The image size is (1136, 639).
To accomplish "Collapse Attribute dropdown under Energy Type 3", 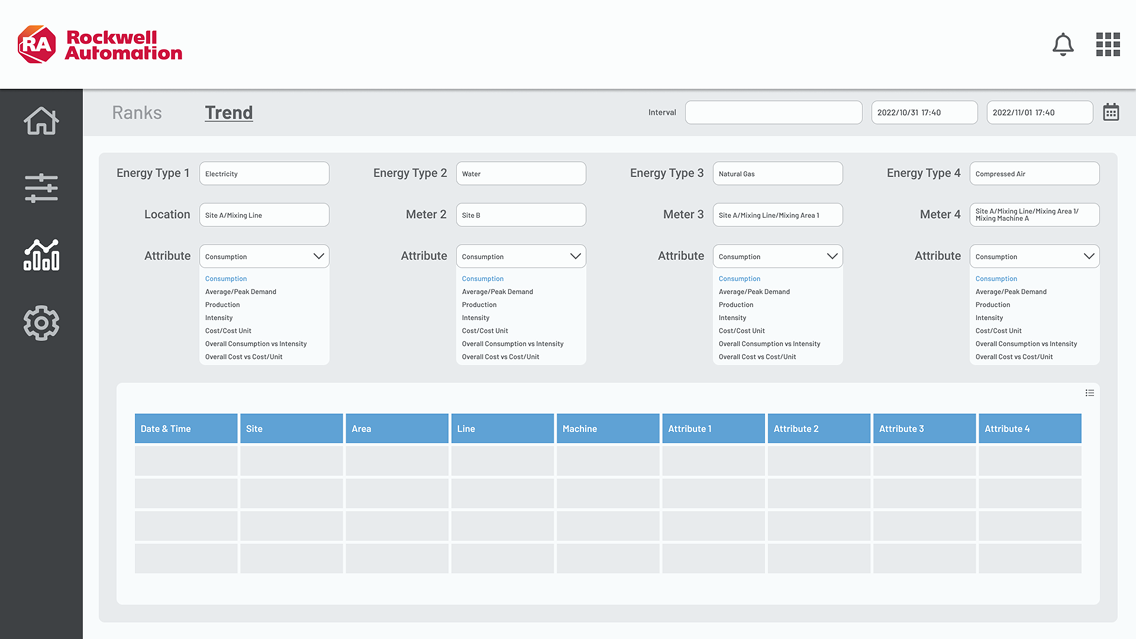I will tap(778, 256).
